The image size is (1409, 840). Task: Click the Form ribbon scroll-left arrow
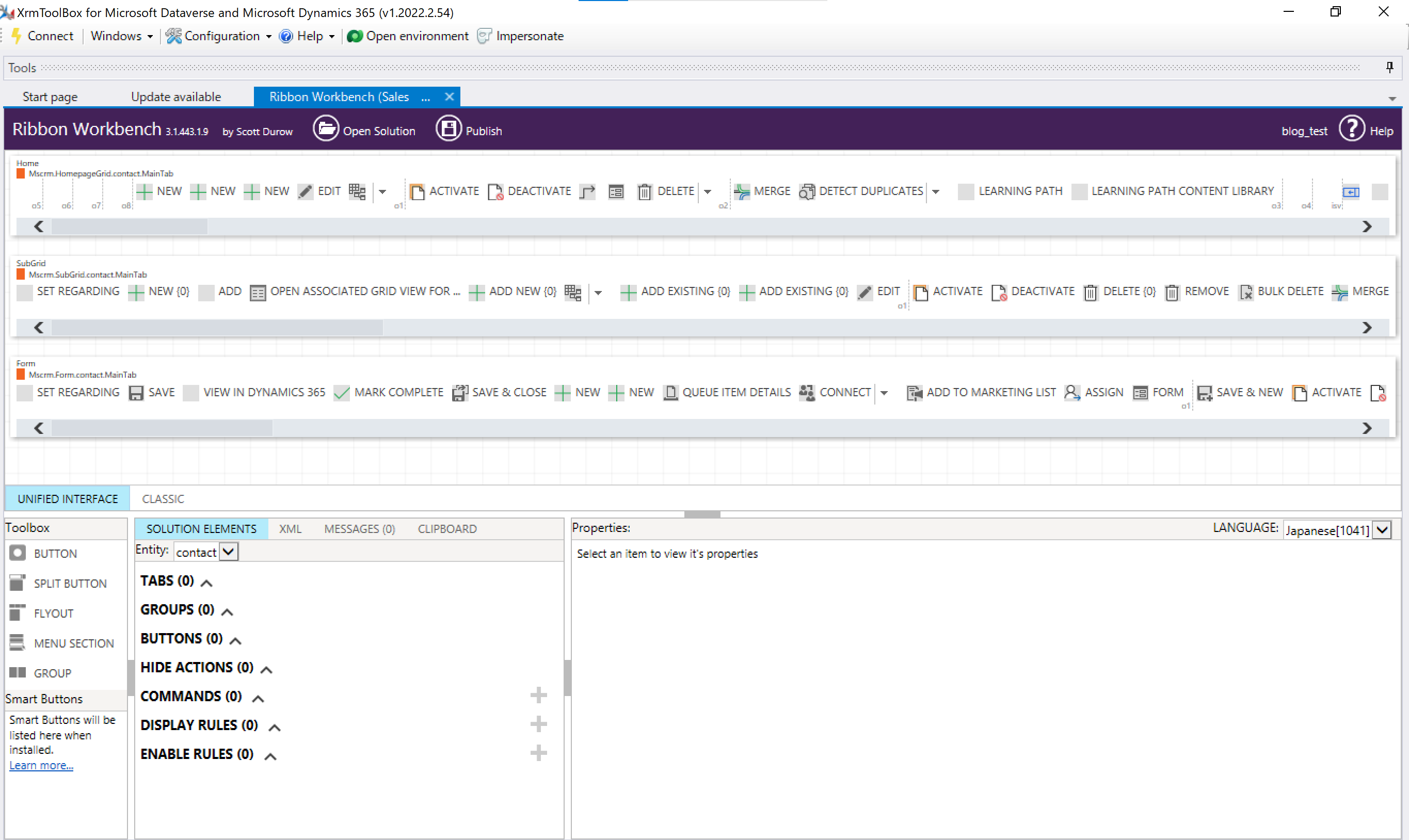tap(39, 428)
